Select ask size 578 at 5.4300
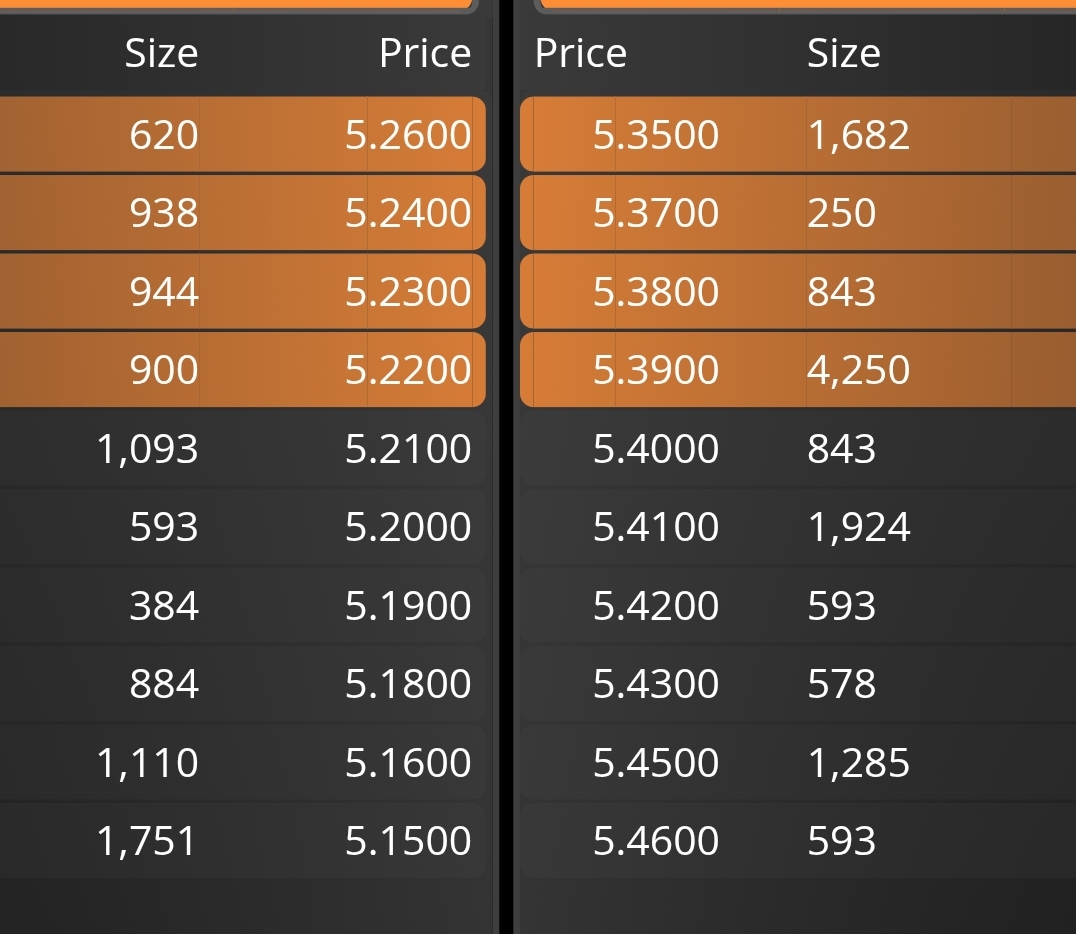The width and height of the screenshot is (1076, 934). [842, 684]
